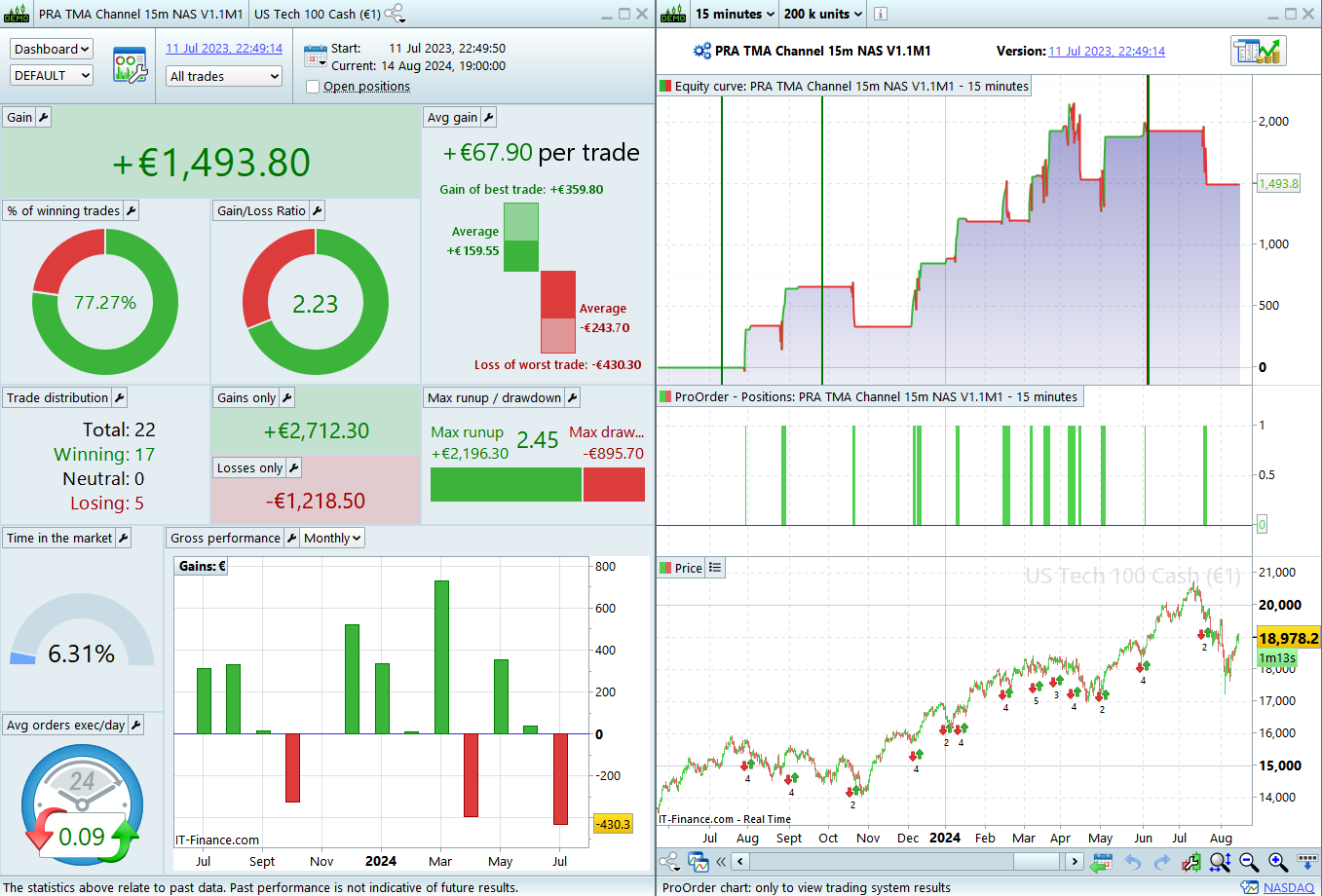
Task: Click the wrench beside Losses only
Action: click(293, 467)
